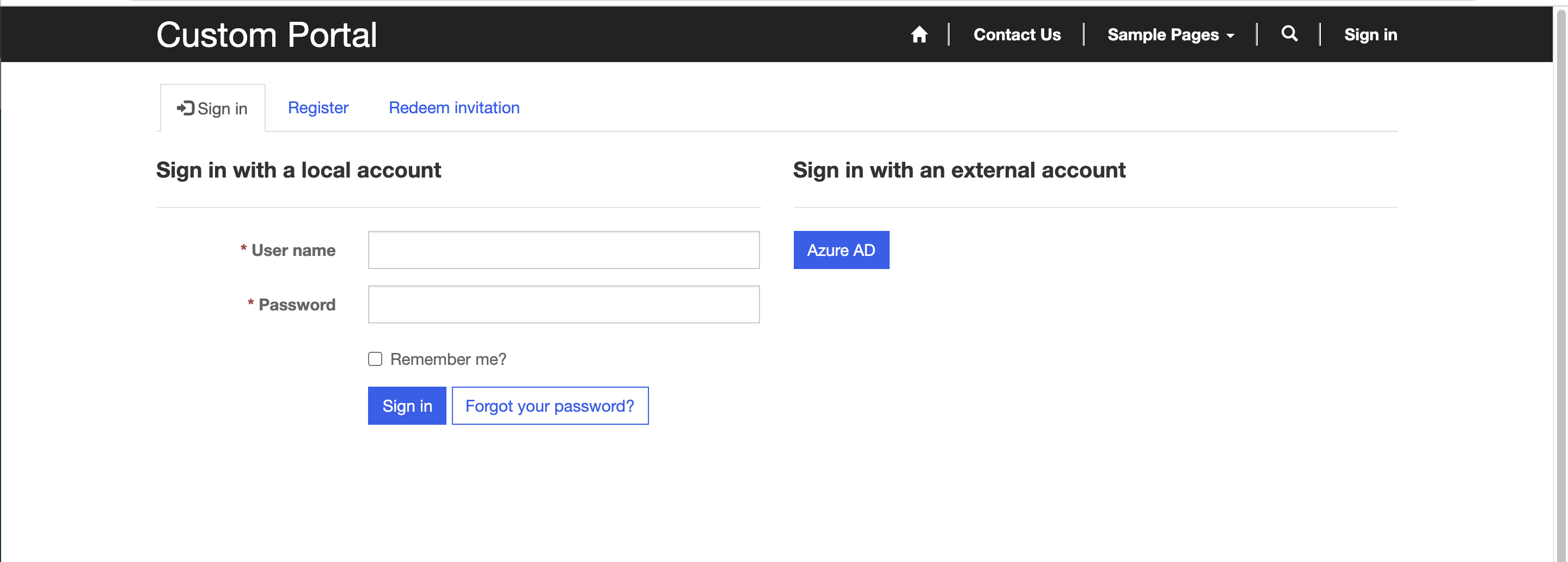Select the Sign in tab
This screenshot has height=562, width=1568.
pyautogui.click(x=212, y=108)
